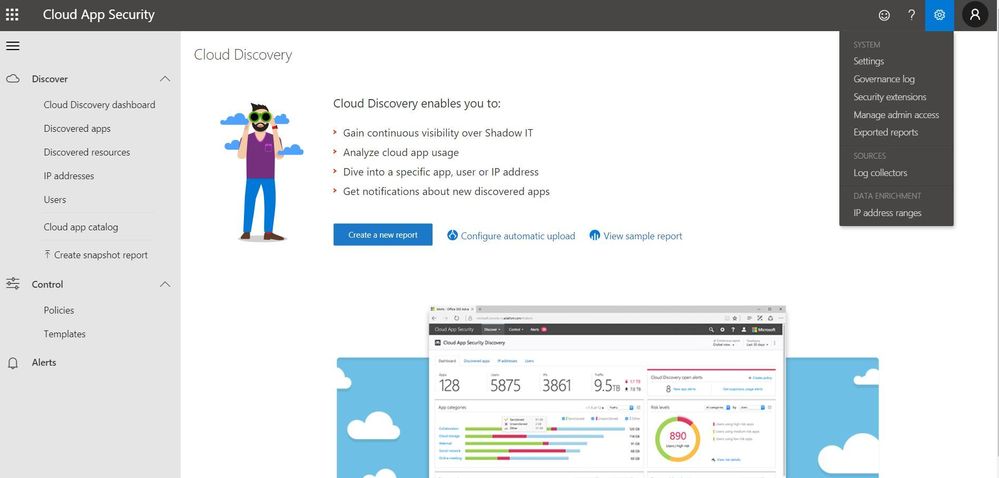Open Templates under Control
This screenshot has width=999, height=478.
(x=64, y=333)
